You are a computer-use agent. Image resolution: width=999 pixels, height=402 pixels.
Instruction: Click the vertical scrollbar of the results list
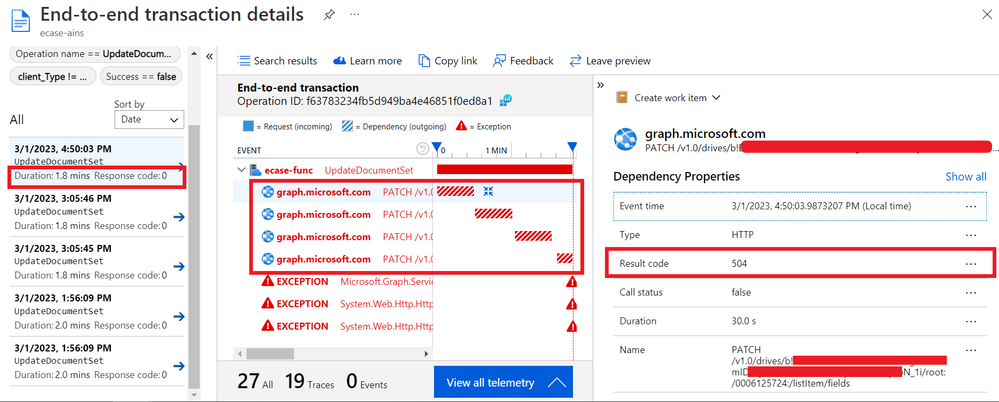194,257
